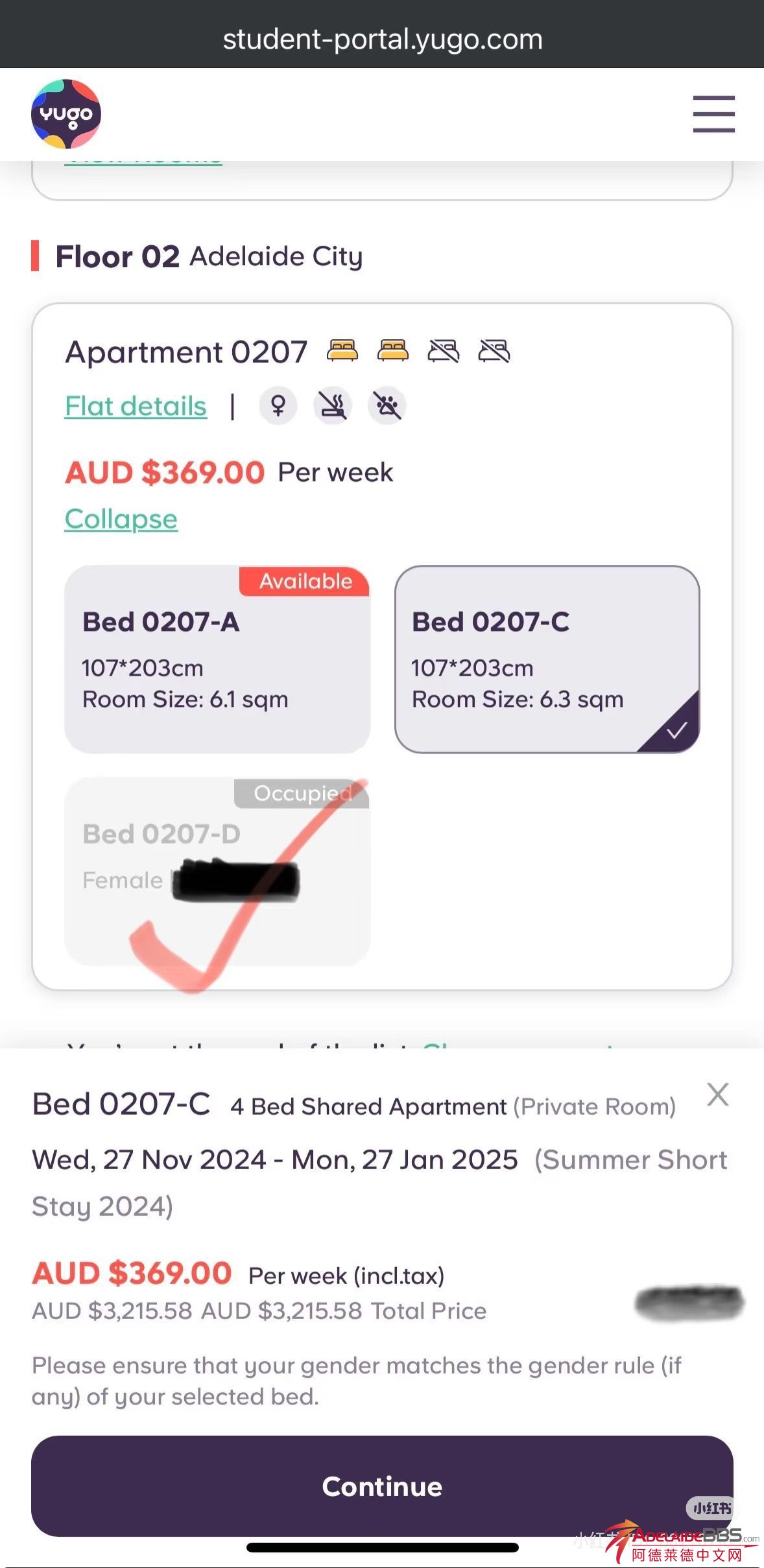Click the first crossed-out bed icon
This screenshot has height=1568, width=764.
click(444, 351)
